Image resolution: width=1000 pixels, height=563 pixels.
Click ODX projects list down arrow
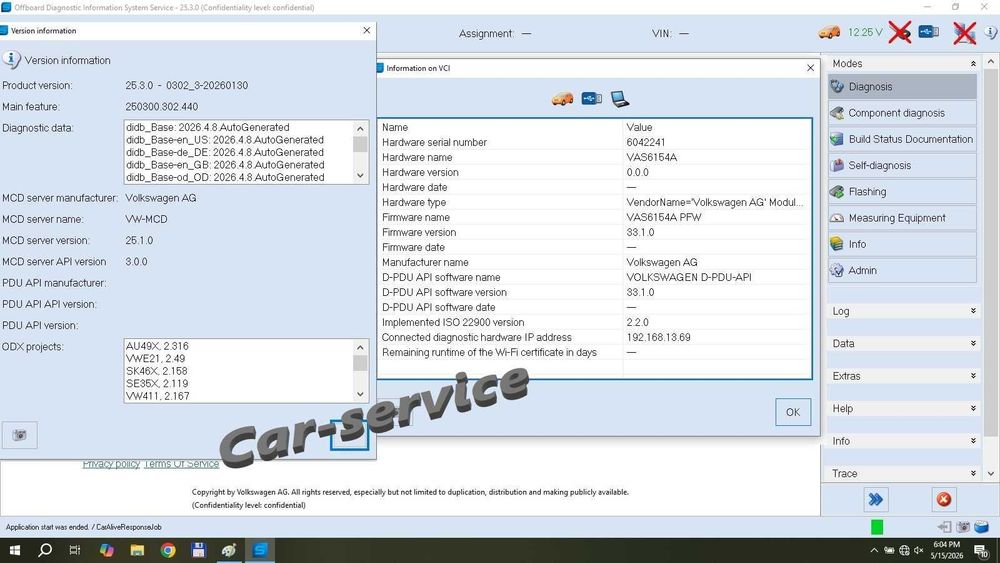click(360, 394)
